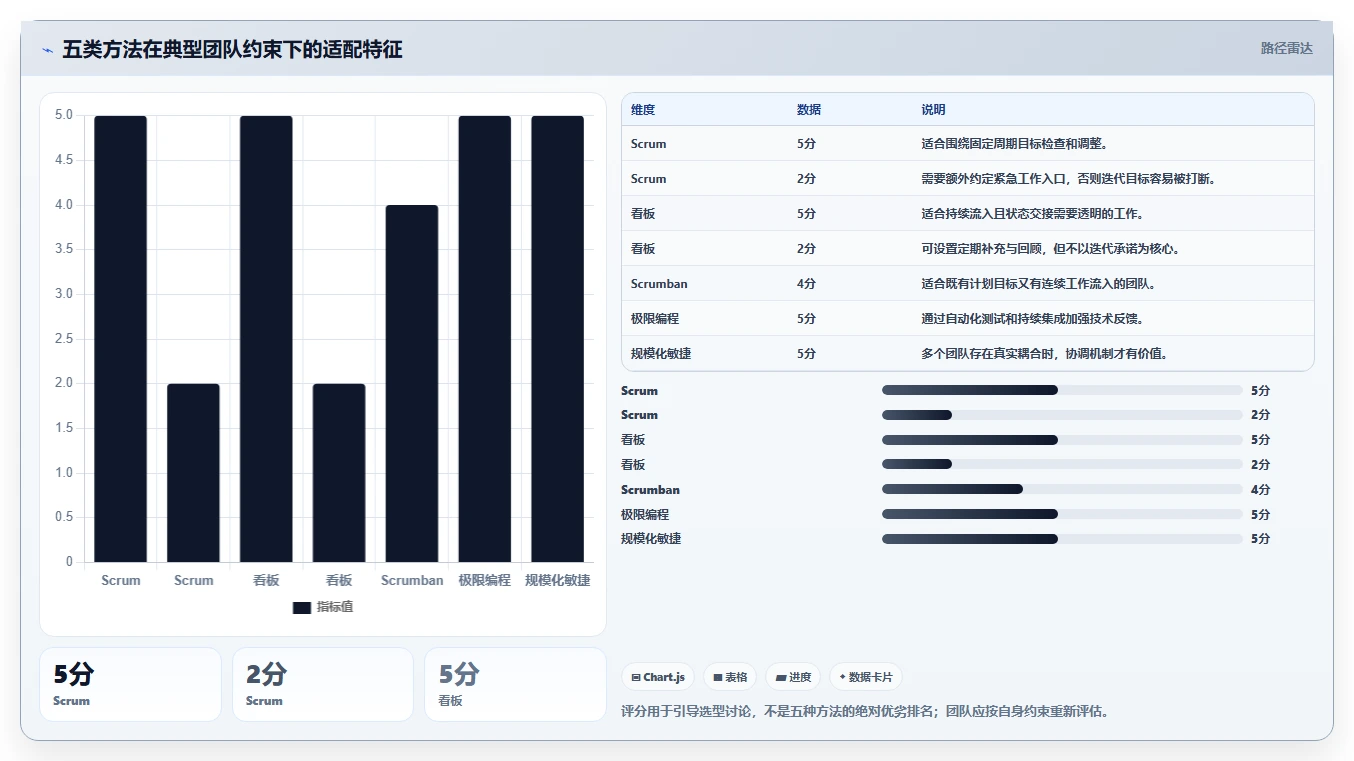
Task: Click the 看板 progress bar showing 2分
Action: (1062, 464)
